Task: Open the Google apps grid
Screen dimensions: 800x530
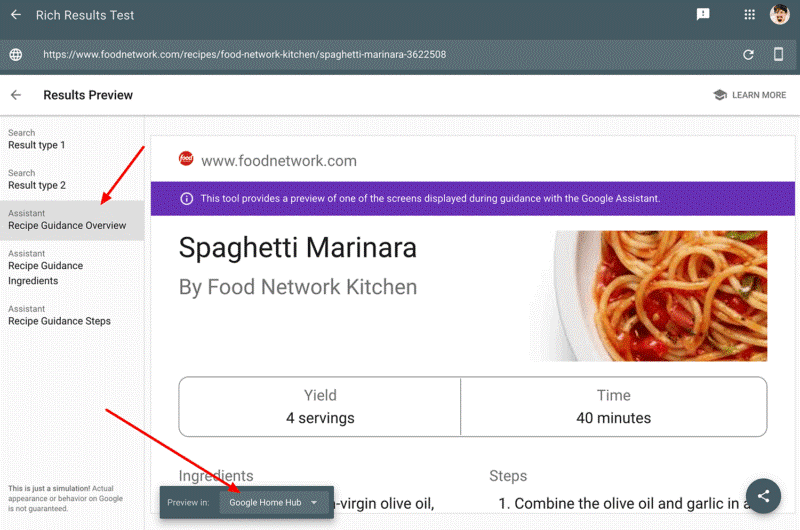Action: tap(749, 15)
